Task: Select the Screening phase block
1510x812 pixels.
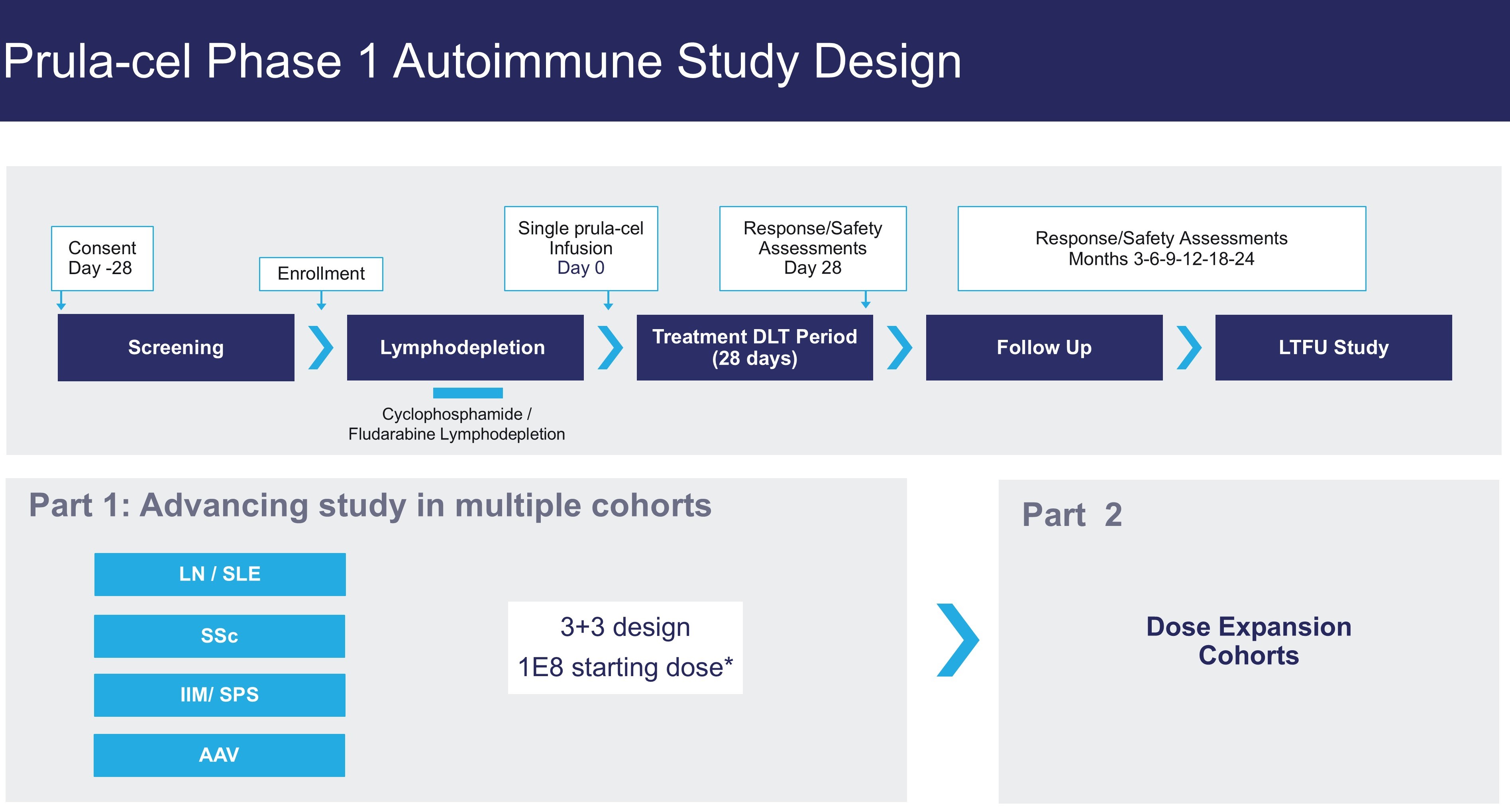Action: [x=176, y=347]
